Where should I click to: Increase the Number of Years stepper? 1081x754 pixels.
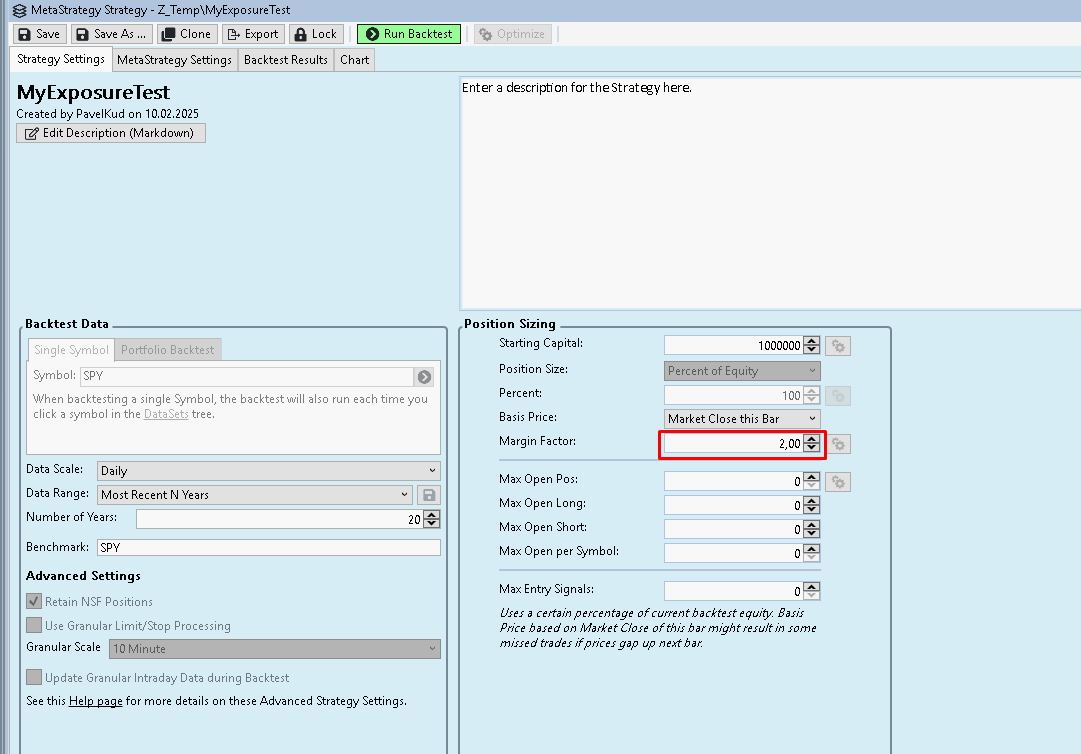[432, 514]
